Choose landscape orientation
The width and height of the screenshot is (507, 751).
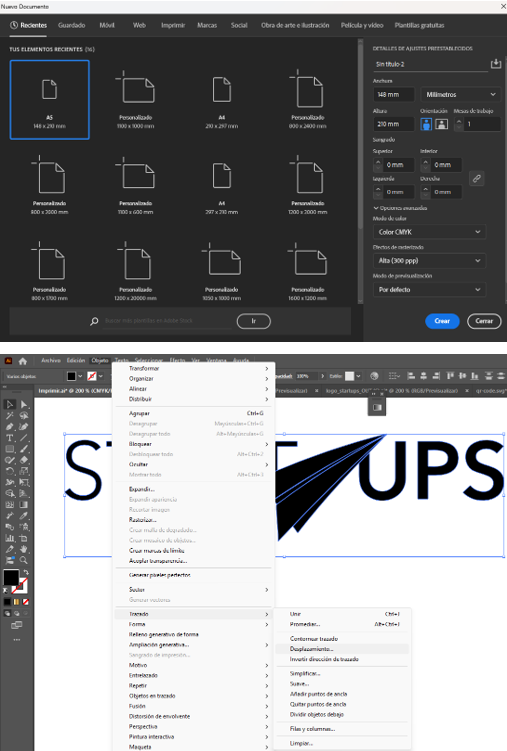pos(441,124)
